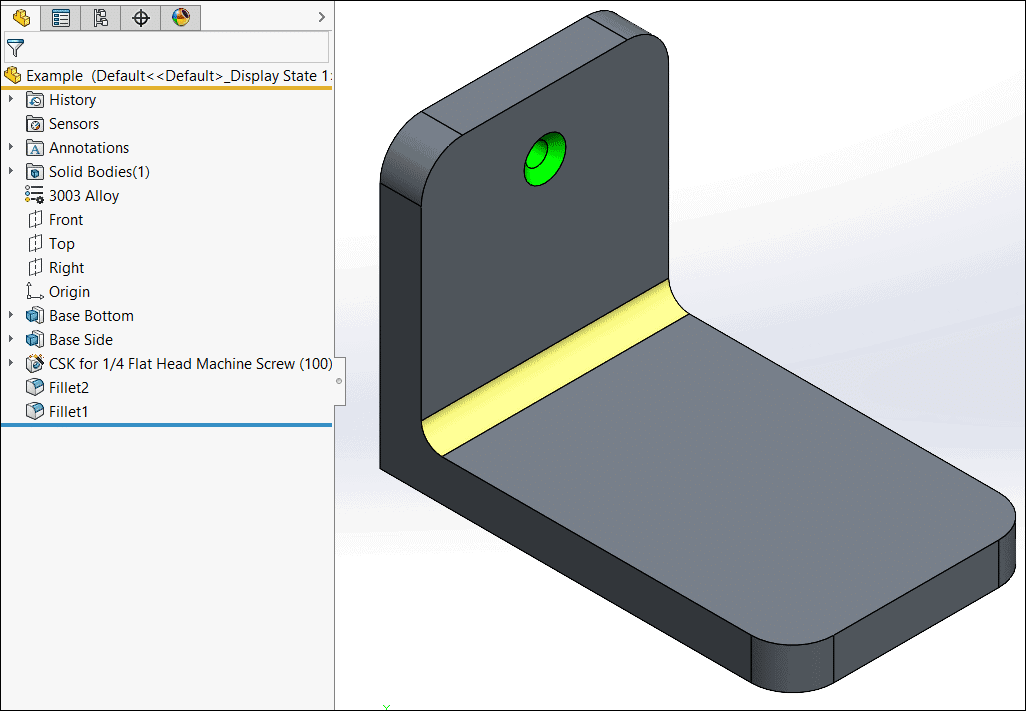Show more manager tabs with chevron
The image size is (1026, 711).
tap(321, 17)
